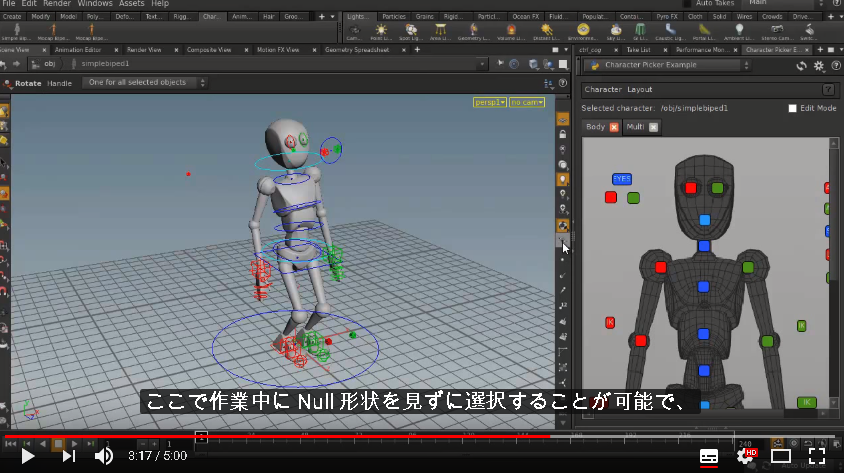Screen dimensions: 844x473
Task: Select the Multi tab in picker
Action: [635, 127]
